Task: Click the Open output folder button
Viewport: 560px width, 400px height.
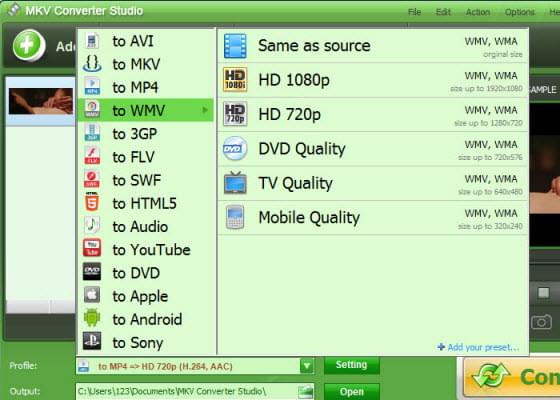Action: (x=351, y=391)
